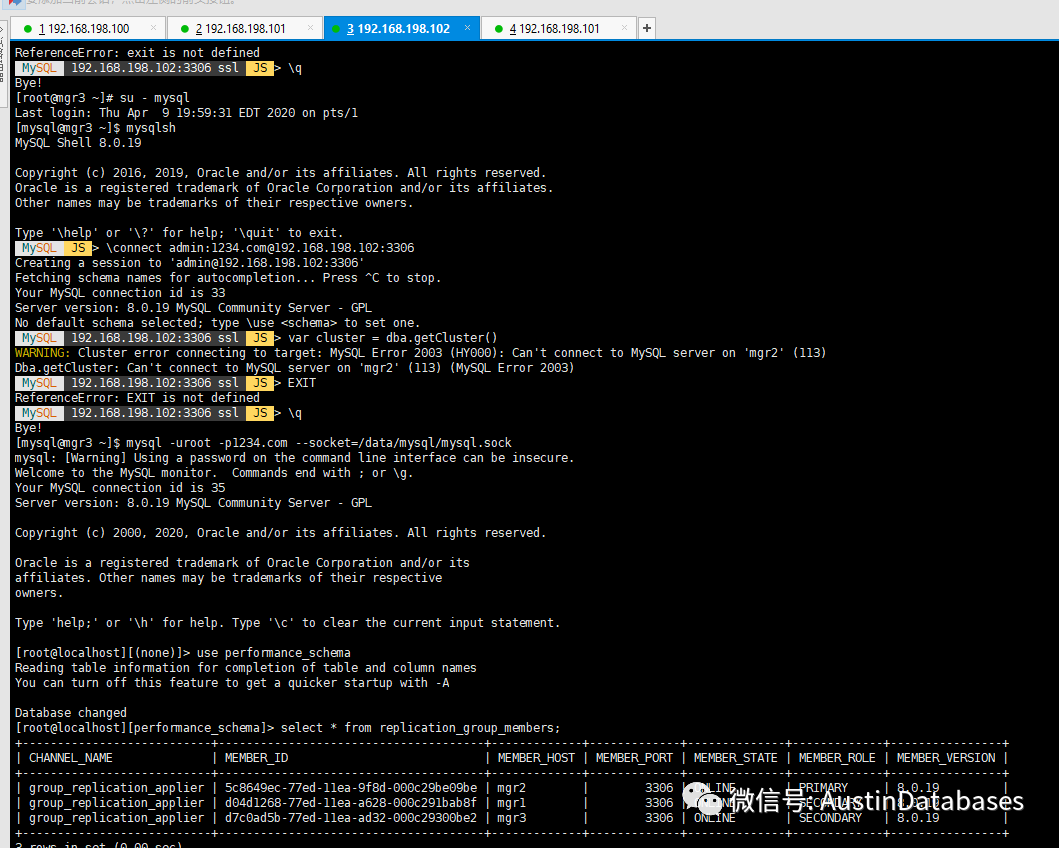This screenshot has height=848, width=1059.
Task: Close the active 192.168.198.102 tab
Action: pyautogui.click(x=465, y=28)
